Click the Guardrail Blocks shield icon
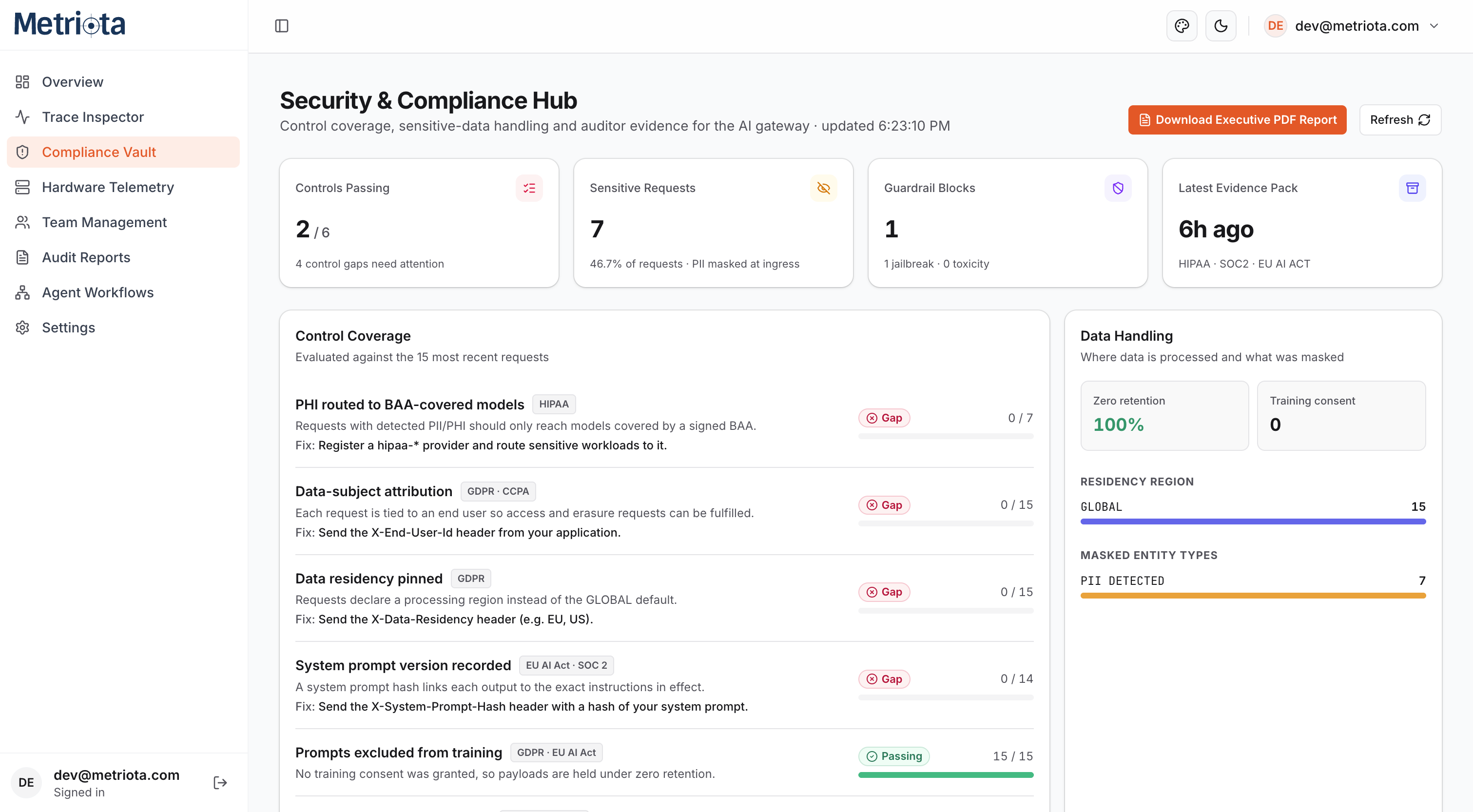 (1118, 188)
